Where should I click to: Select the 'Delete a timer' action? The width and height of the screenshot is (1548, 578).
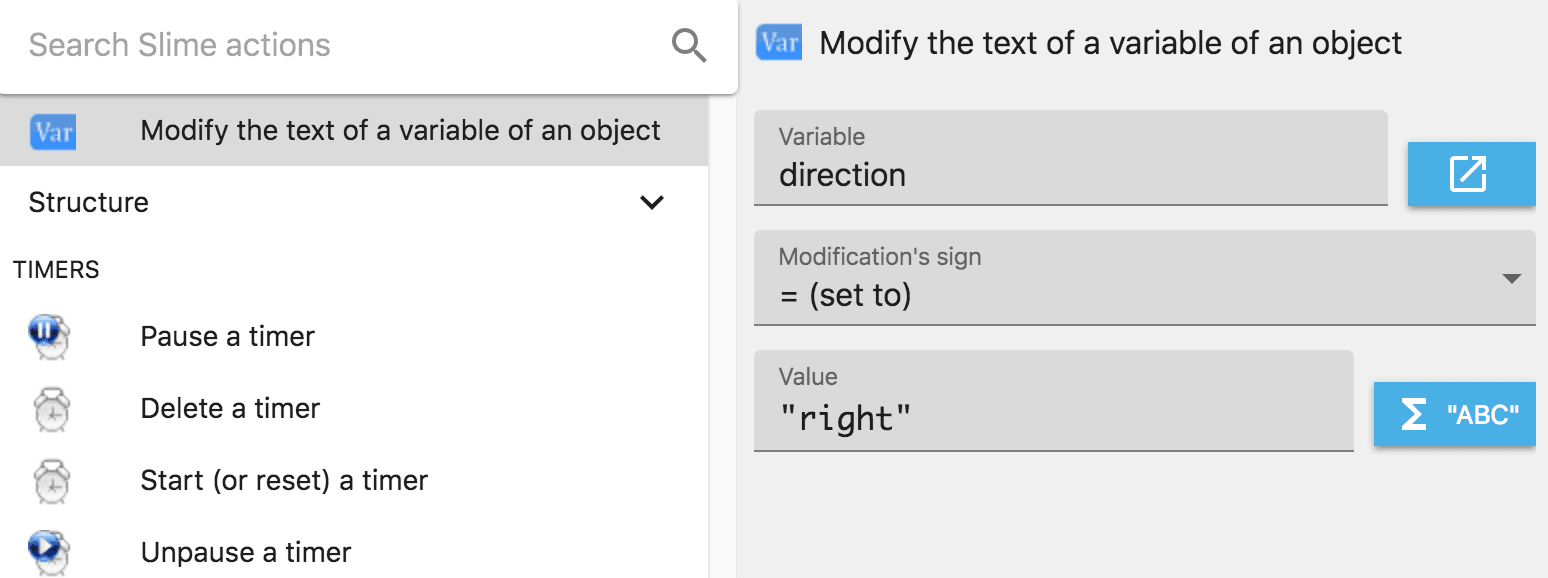point(230,409)
